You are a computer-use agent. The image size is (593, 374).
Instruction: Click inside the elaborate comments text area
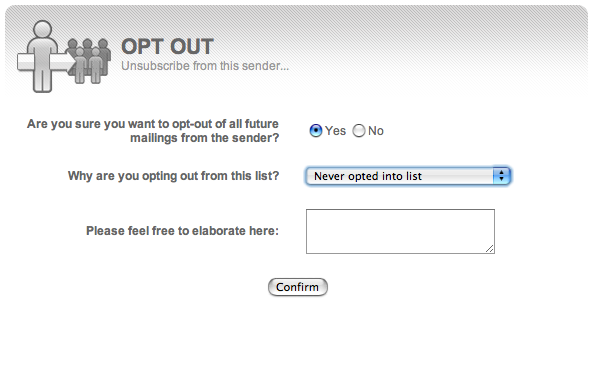[400, 231]
